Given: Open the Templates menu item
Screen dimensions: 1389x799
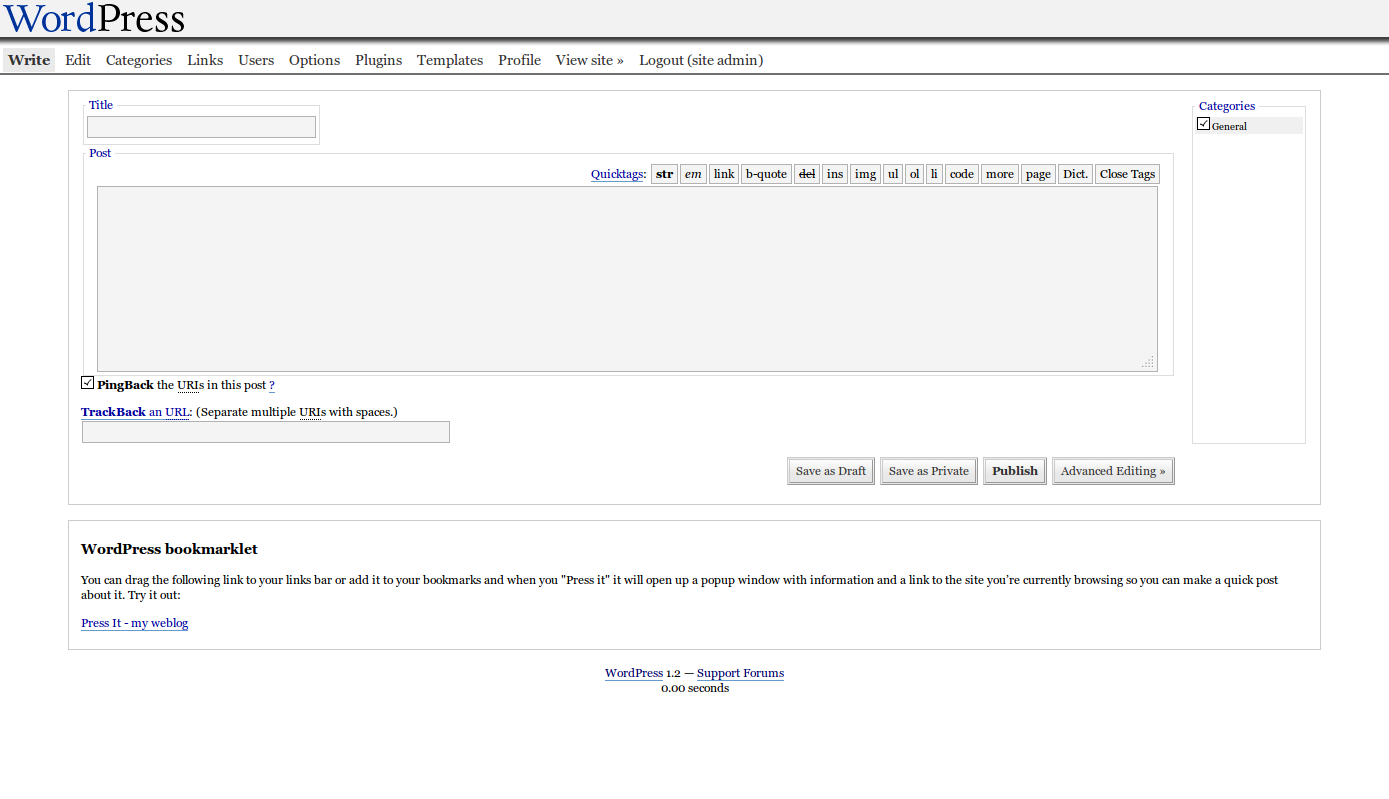Looking at the screenshot, I should 450,60.
